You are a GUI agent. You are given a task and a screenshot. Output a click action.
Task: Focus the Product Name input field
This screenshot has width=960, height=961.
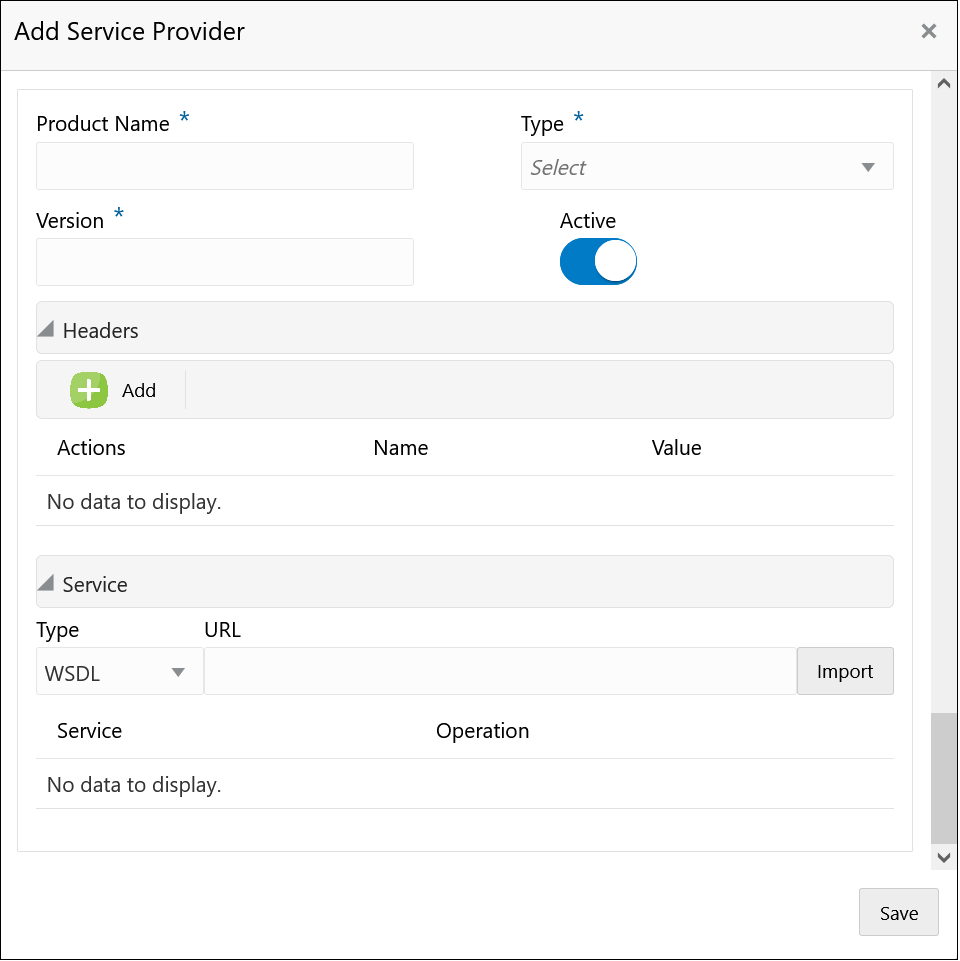(225, 166)
